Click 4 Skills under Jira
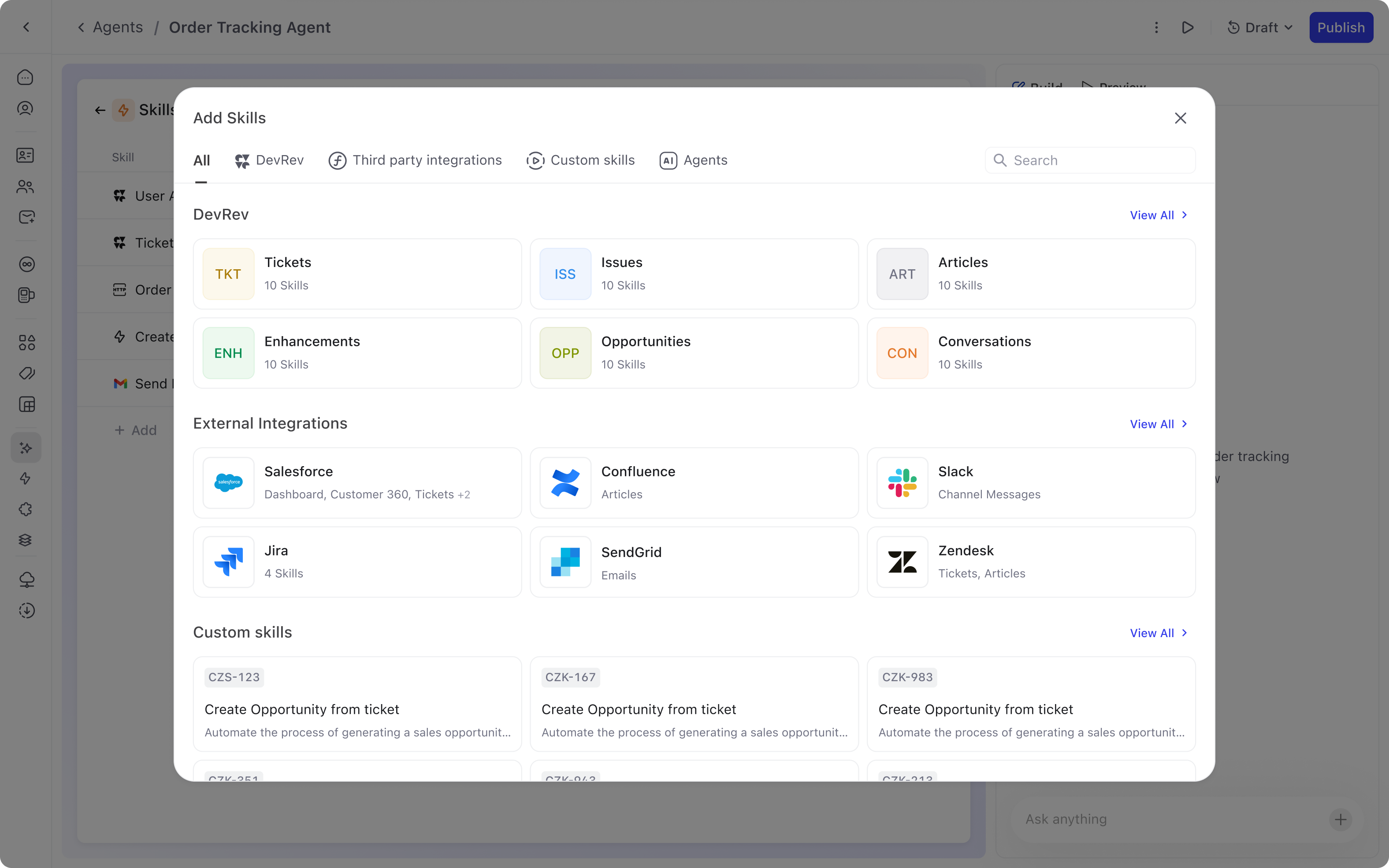1389x868 pixels. tap(283, 574)
